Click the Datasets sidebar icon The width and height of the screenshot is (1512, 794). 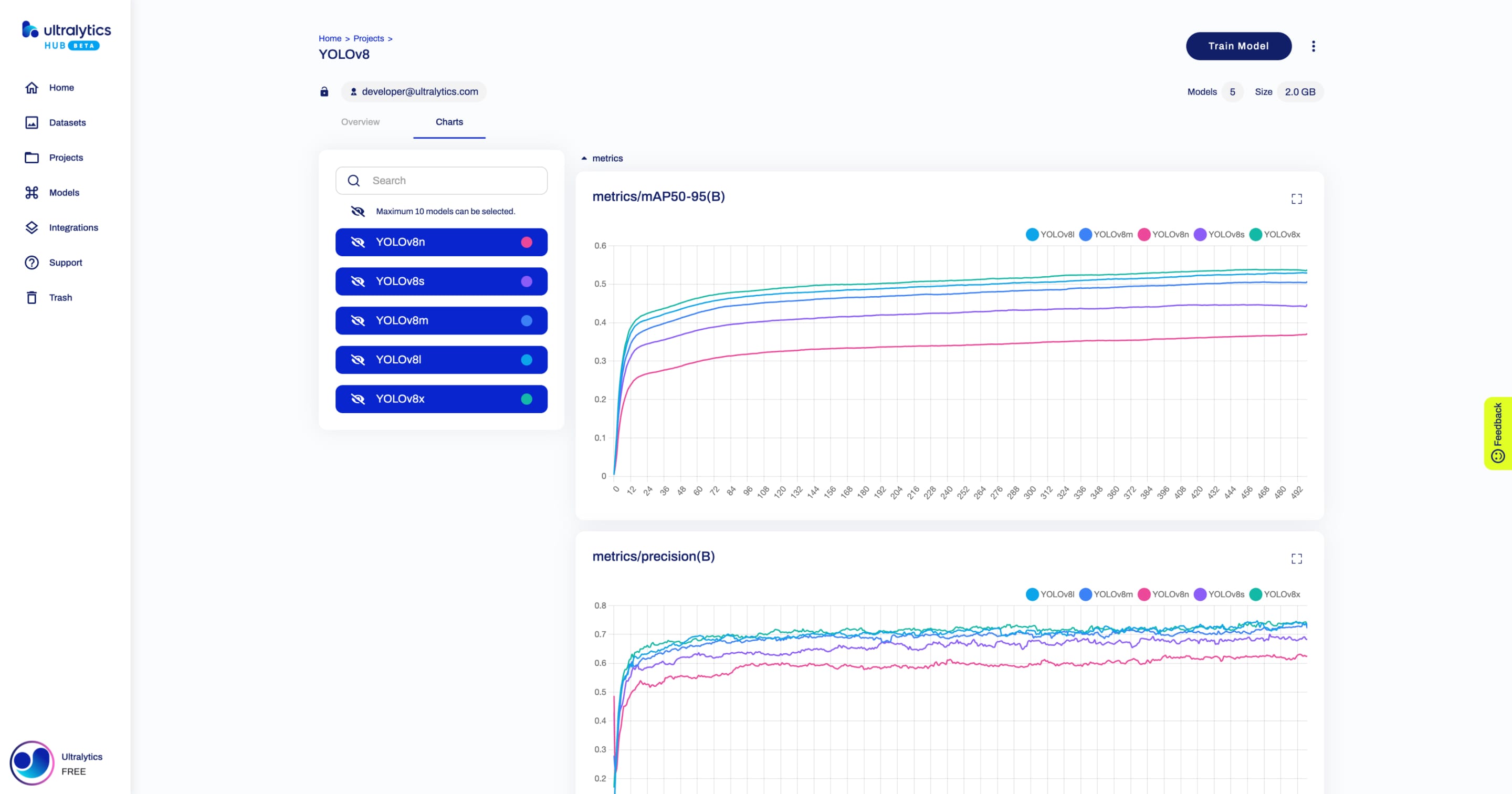coord(31,122)
